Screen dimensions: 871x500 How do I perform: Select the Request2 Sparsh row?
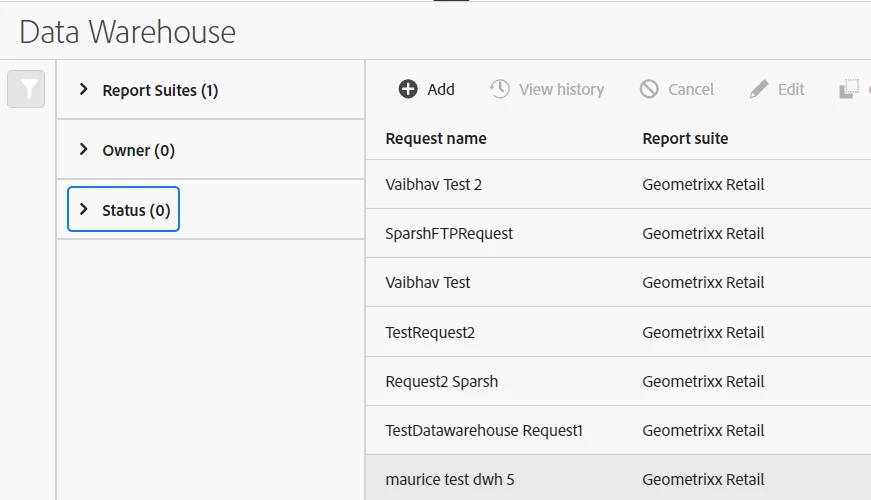(x=441, y=381)
